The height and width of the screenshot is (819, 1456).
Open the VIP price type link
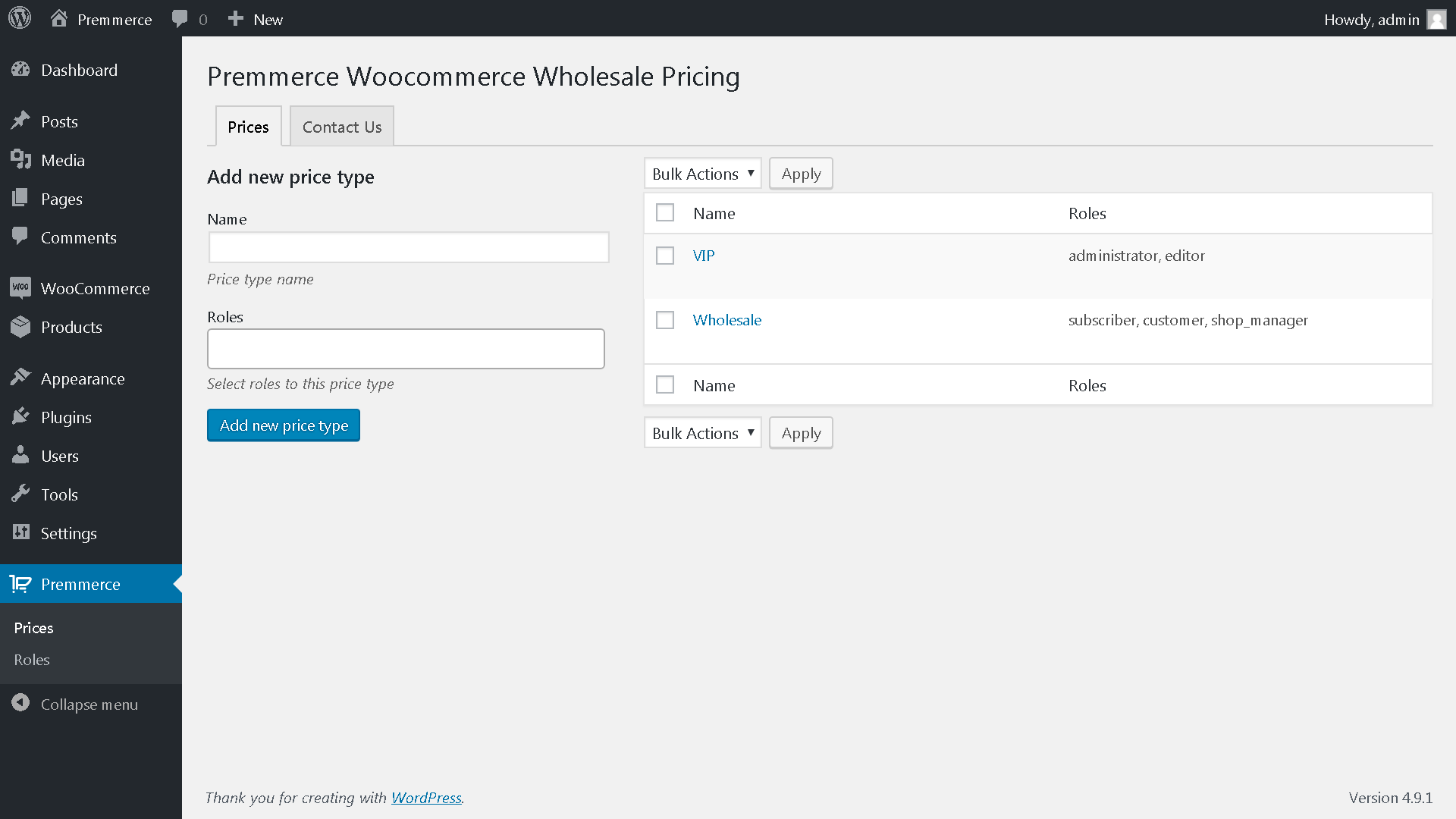tap(704, 256)
